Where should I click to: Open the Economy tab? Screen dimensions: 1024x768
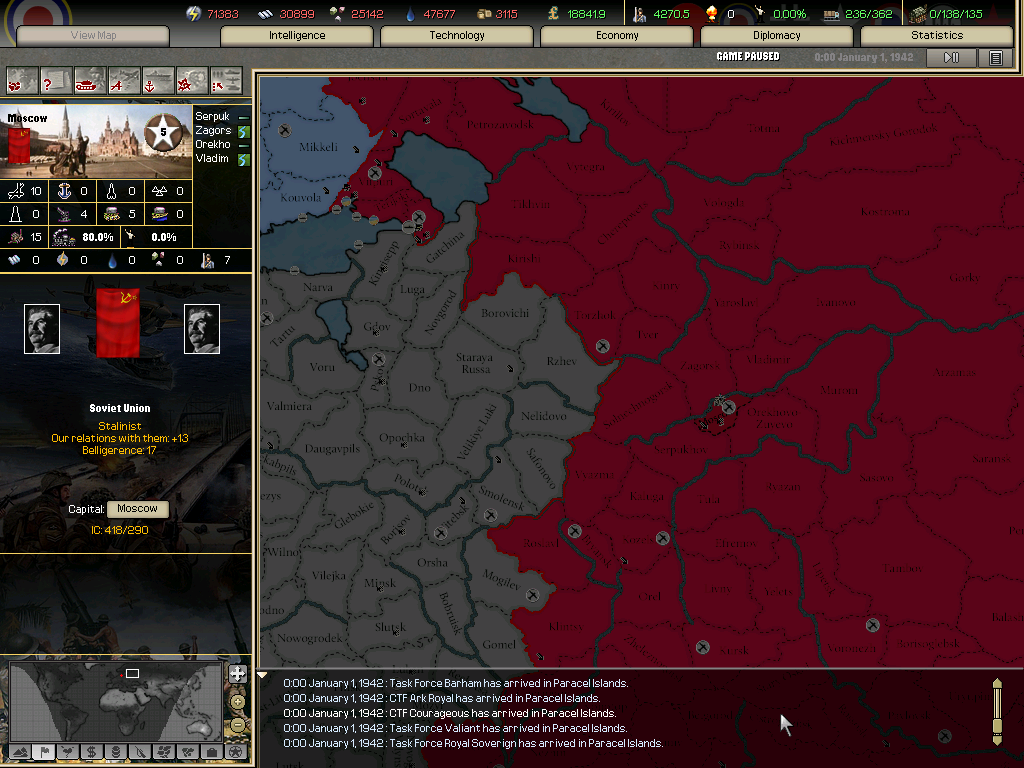[617, 35]
